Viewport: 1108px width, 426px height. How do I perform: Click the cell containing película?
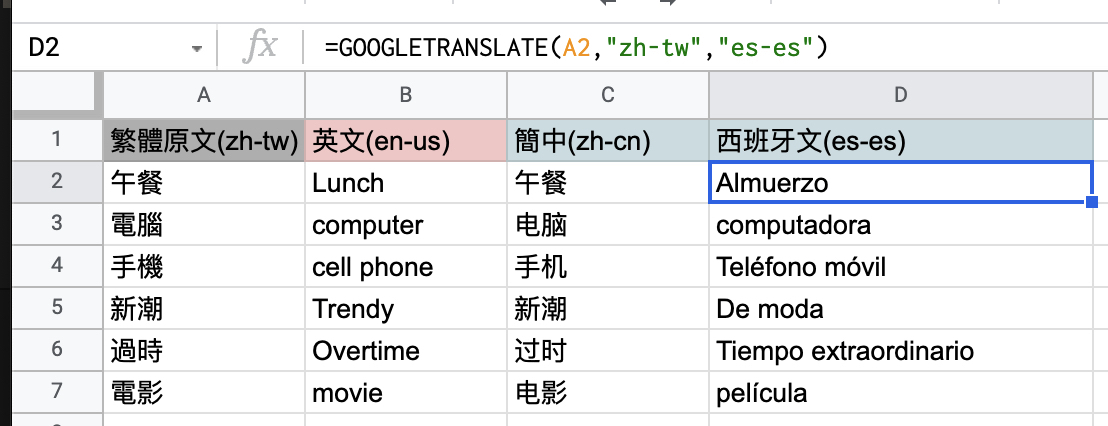pyautogui.click(x=900, y=393)
